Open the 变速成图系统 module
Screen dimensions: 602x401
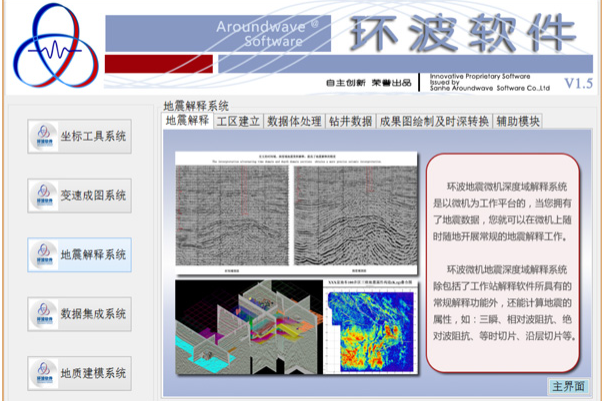click(x=79, y=196)
